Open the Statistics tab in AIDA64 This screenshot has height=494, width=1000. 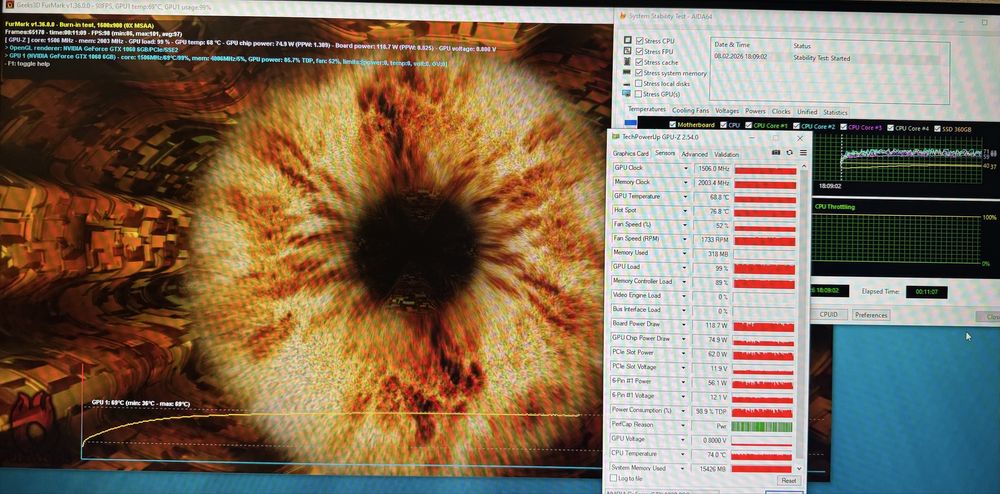pos(835,113)
